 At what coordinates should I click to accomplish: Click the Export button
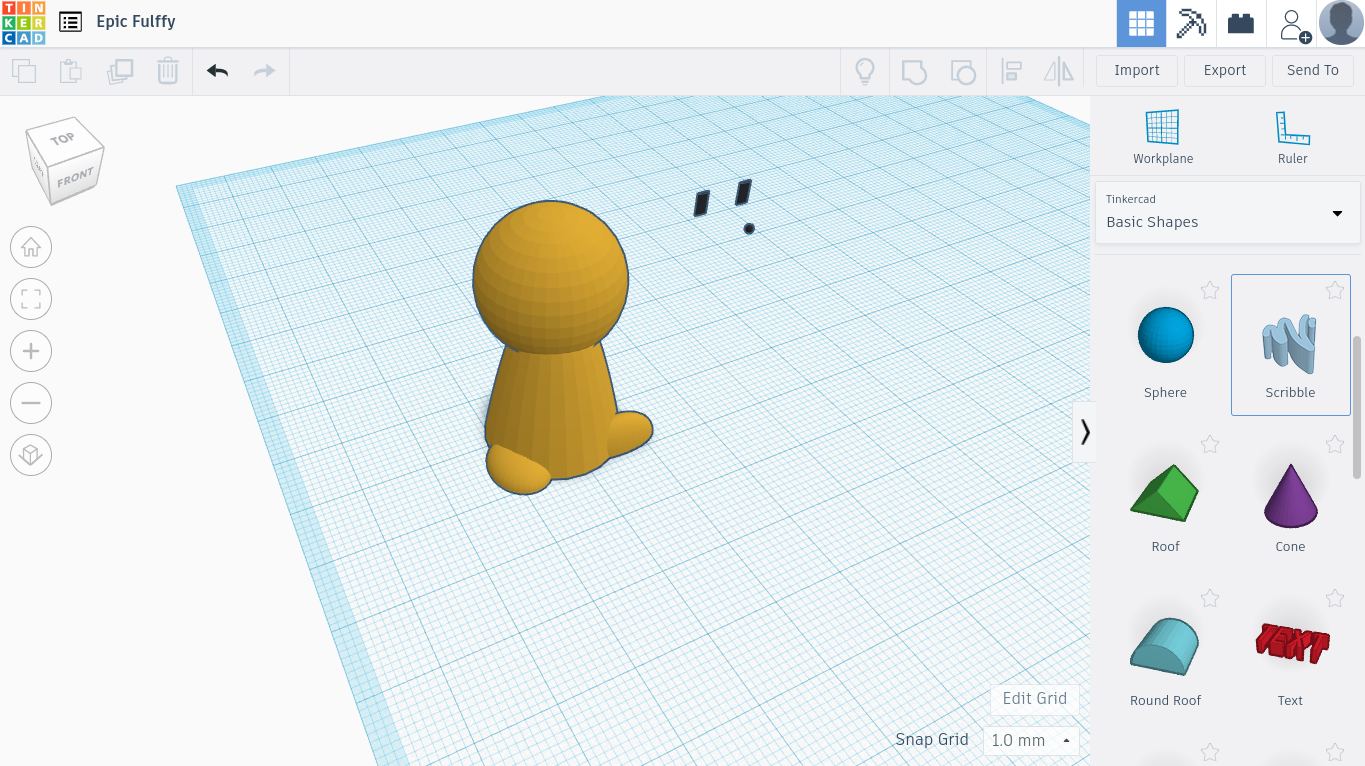pyautogui.click(x=1225, y=70)
